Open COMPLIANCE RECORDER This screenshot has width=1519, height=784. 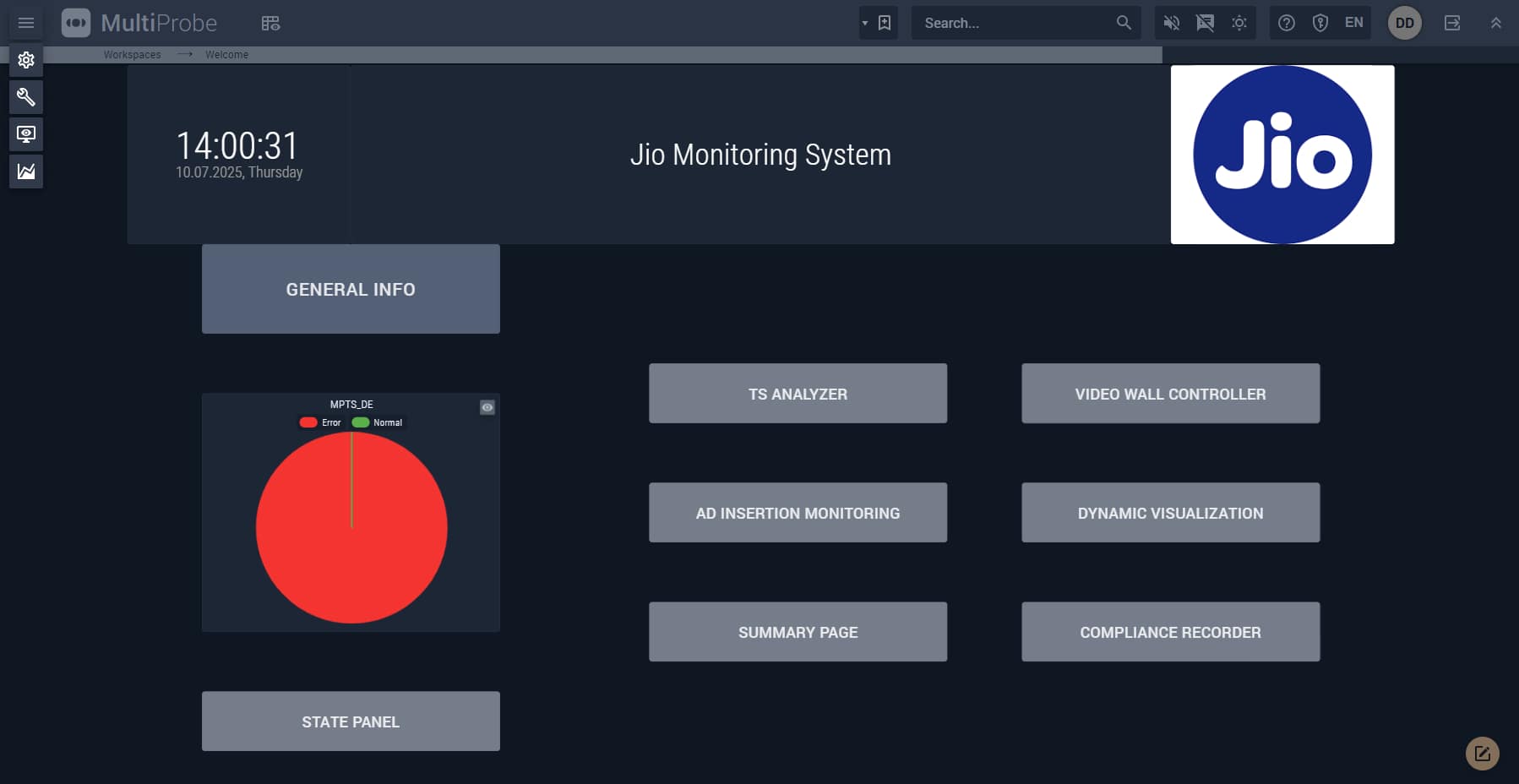click(x=1170, y=632)
